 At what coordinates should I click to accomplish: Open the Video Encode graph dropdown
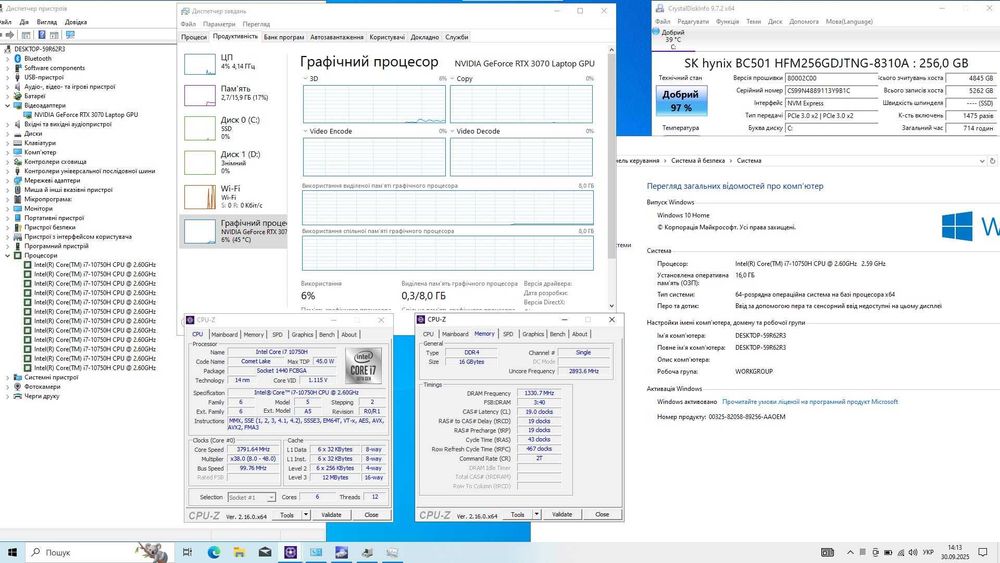click(x=305, y=131)
